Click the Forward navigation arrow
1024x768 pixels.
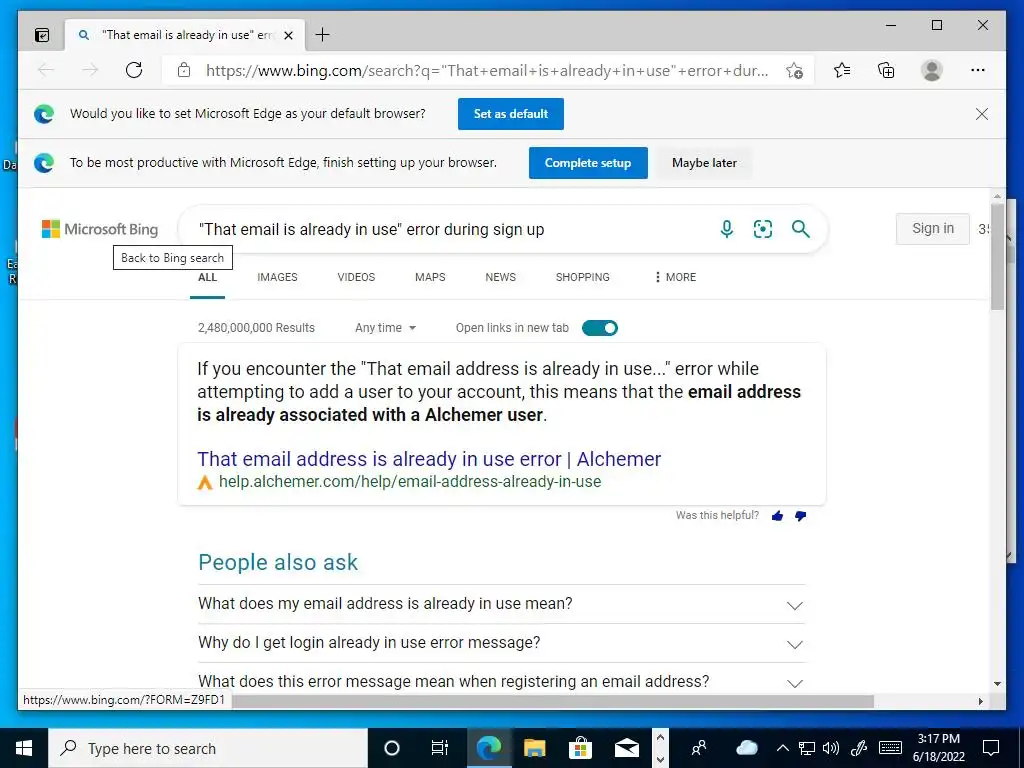pyautogui.click(x=90, y=70)
